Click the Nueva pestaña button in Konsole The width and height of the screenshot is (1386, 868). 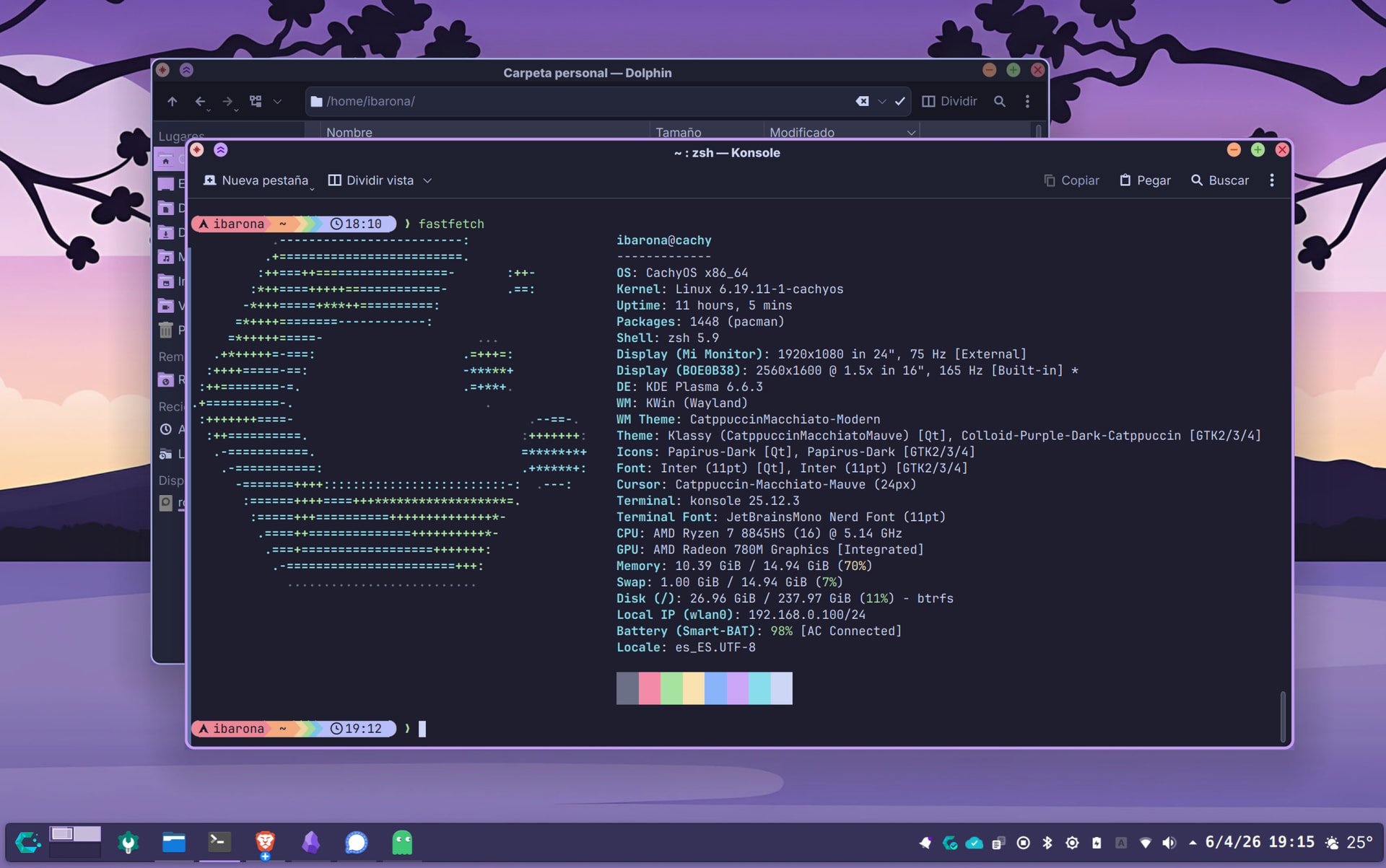[256, 180]
